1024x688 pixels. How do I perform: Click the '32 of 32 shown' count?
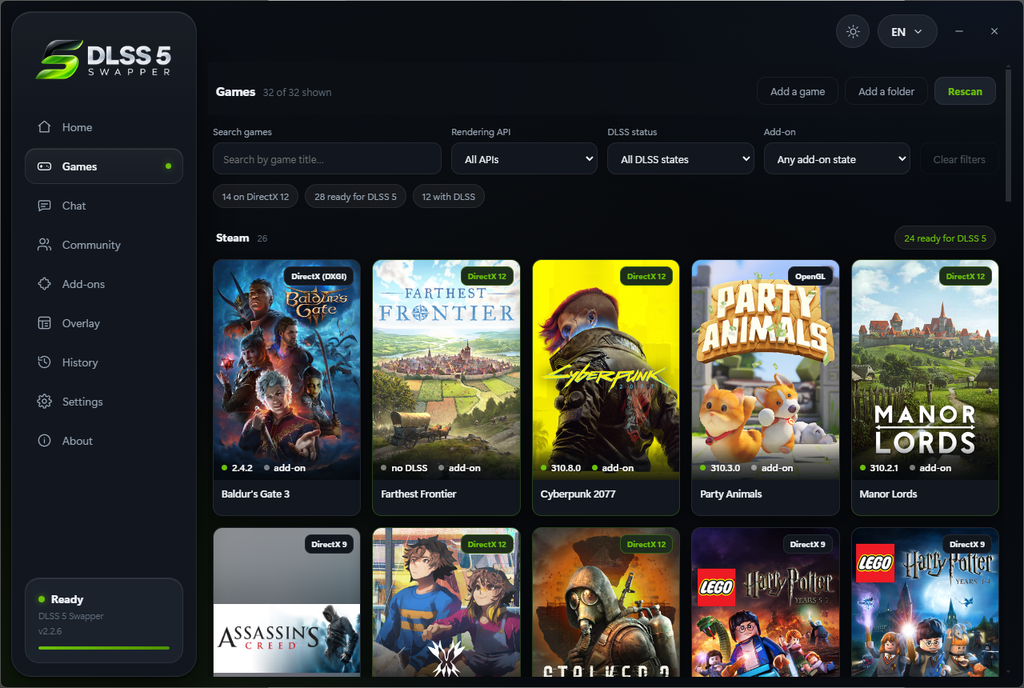pos(297,93)
